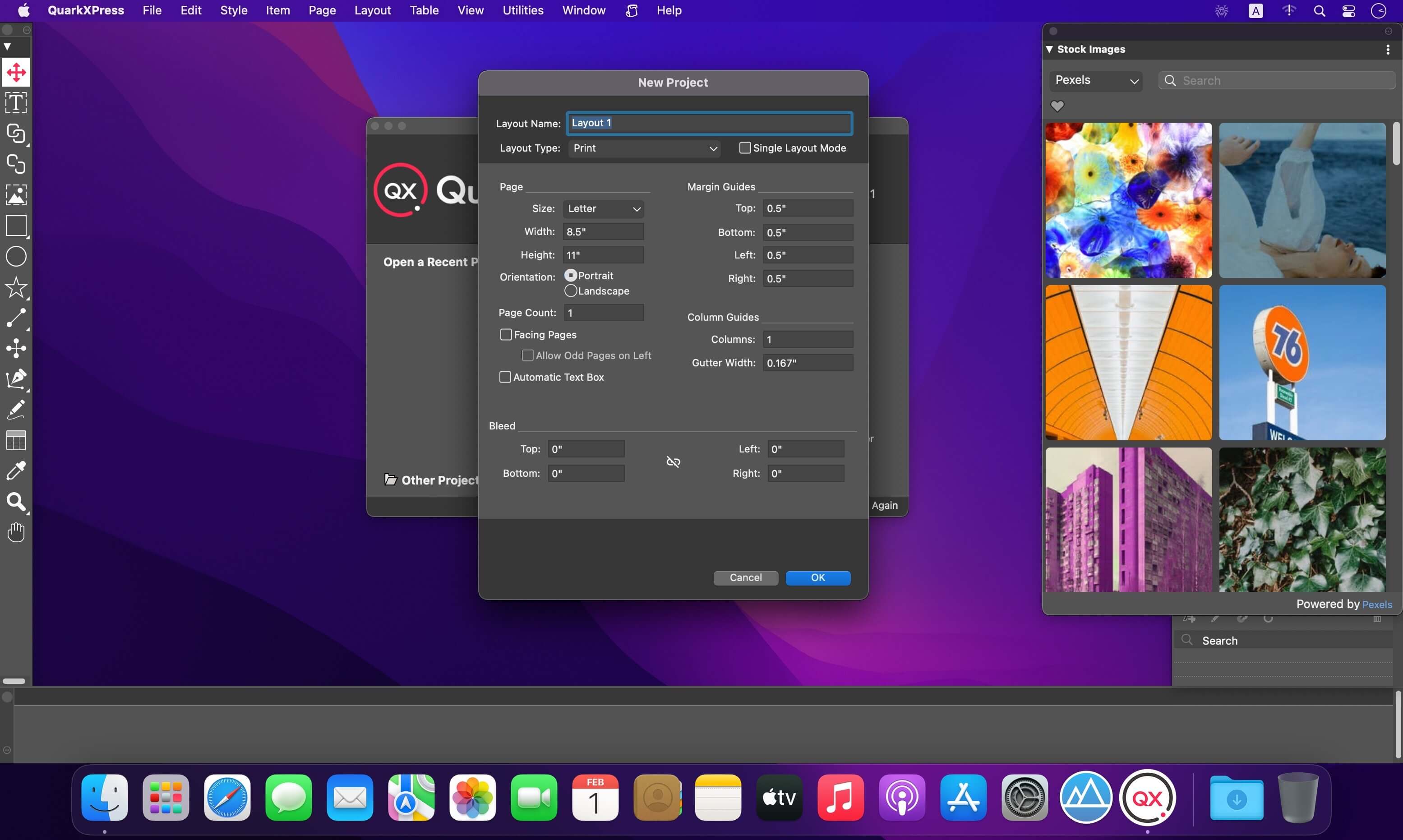Check the Facing Pages option
The image size is (1403, 840).
pos(506,335)
